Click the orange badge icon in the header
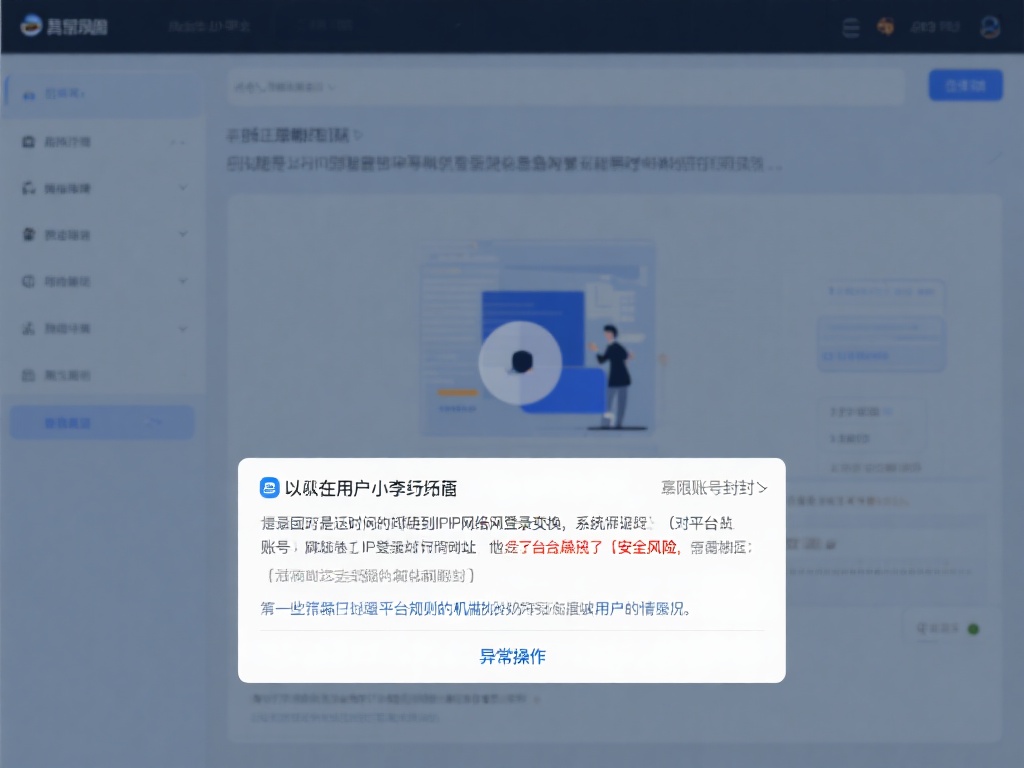This screenshot has height=768, width=1024. [886, 28]
